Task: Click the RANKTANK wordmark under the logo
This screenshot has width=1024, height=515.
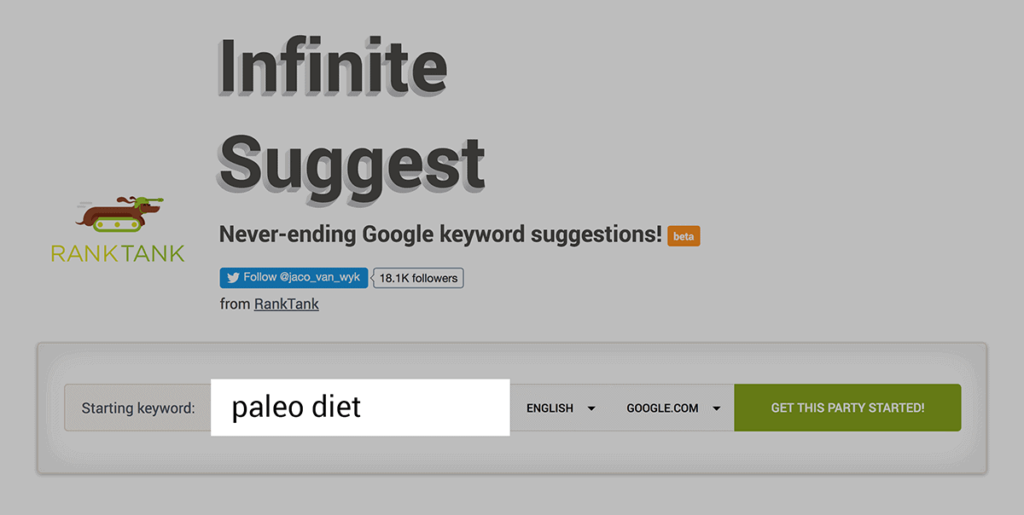Action: [x=118, y=253]
